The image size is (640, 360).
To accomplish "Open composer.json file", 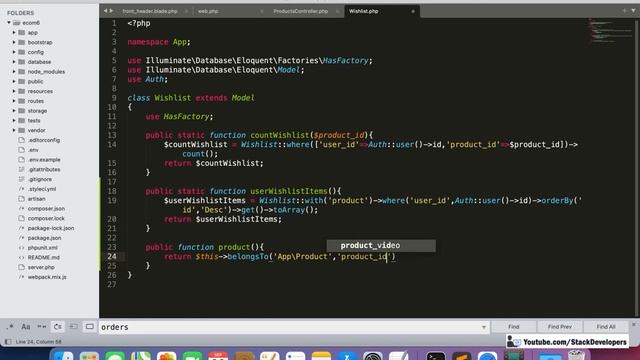I will (x=46, y=209).
